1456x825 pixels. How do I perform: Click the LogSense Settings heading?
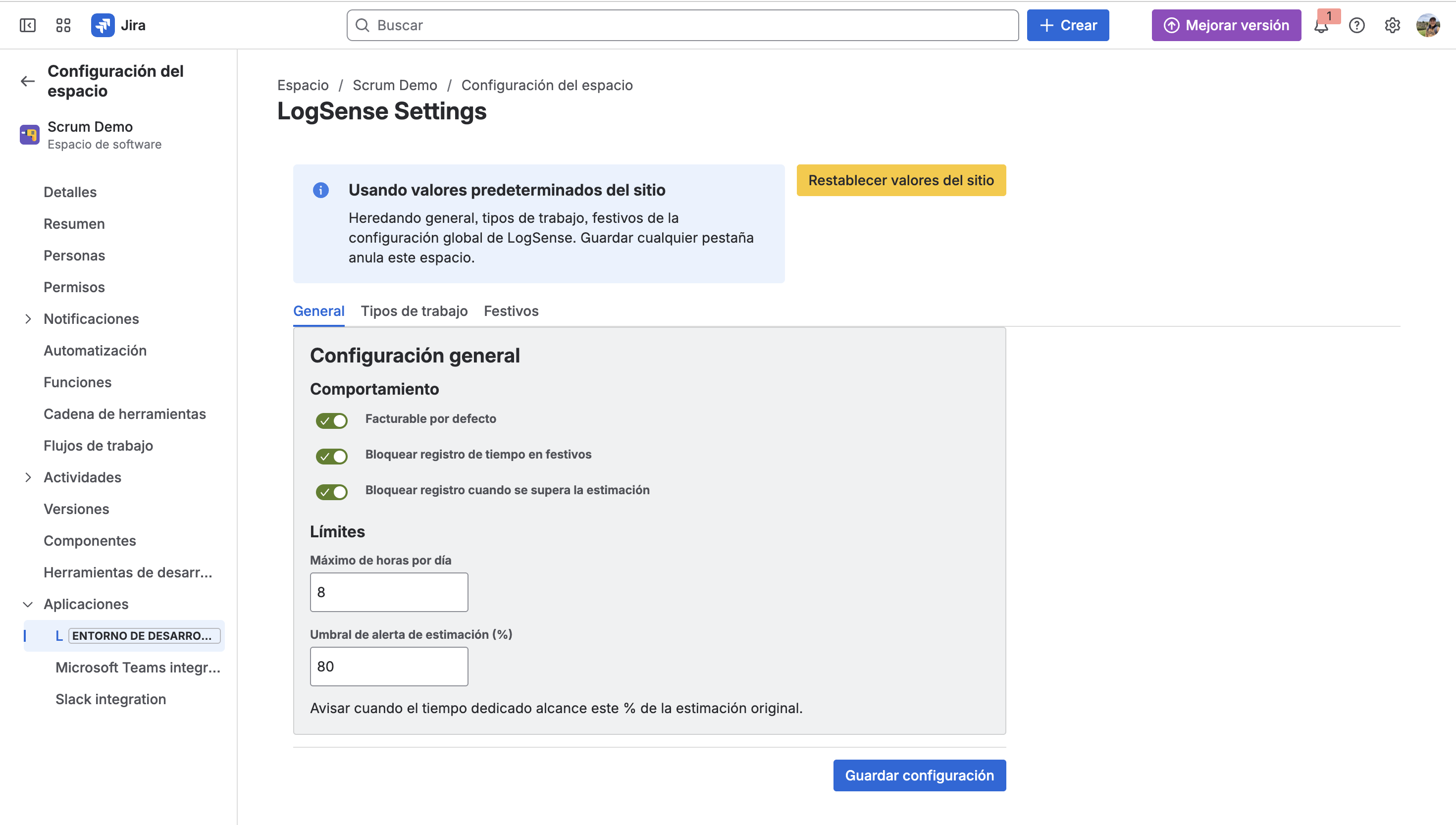(x=382, y=111)
